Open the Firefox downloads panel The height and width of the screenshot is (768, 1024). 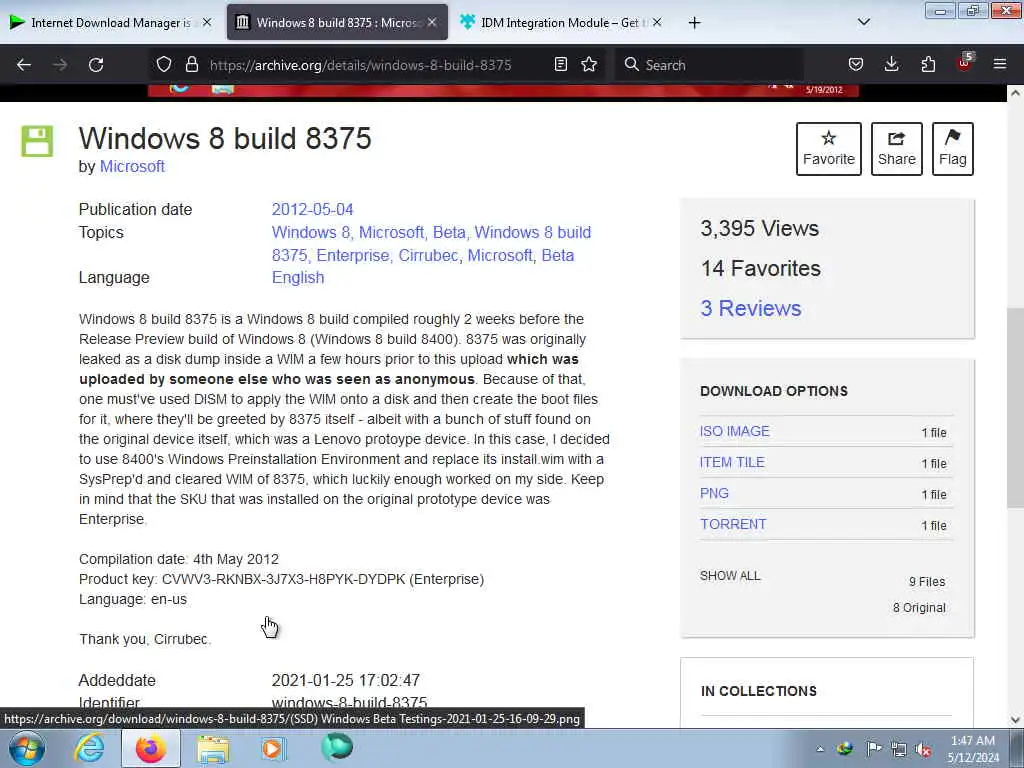[891, 65]
